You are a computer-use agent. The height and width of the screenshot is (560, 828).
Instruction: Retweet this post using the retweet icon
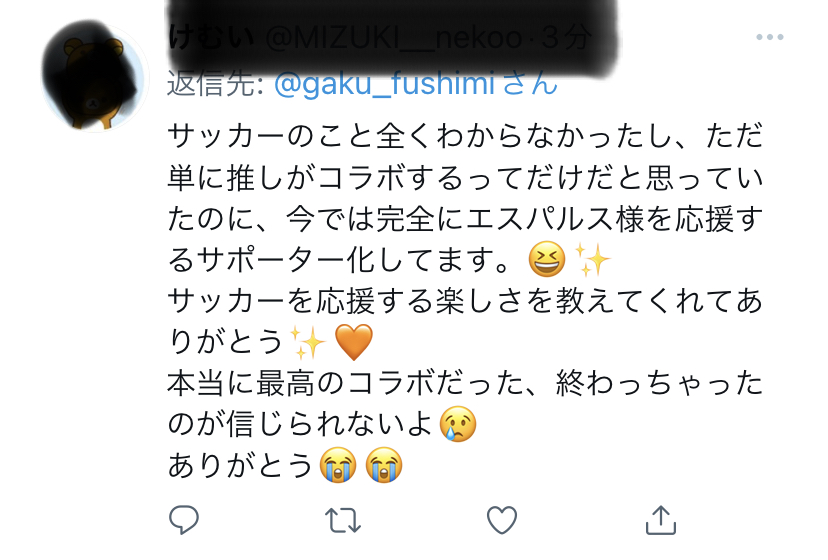click(343, 519)
